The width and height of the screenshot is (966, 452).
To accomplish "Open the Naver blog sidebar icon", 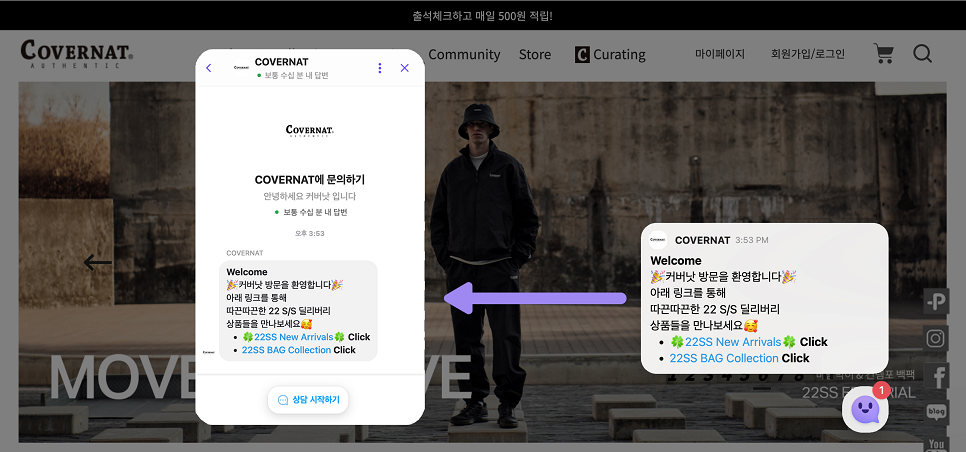I will click(x=936, y=412).
